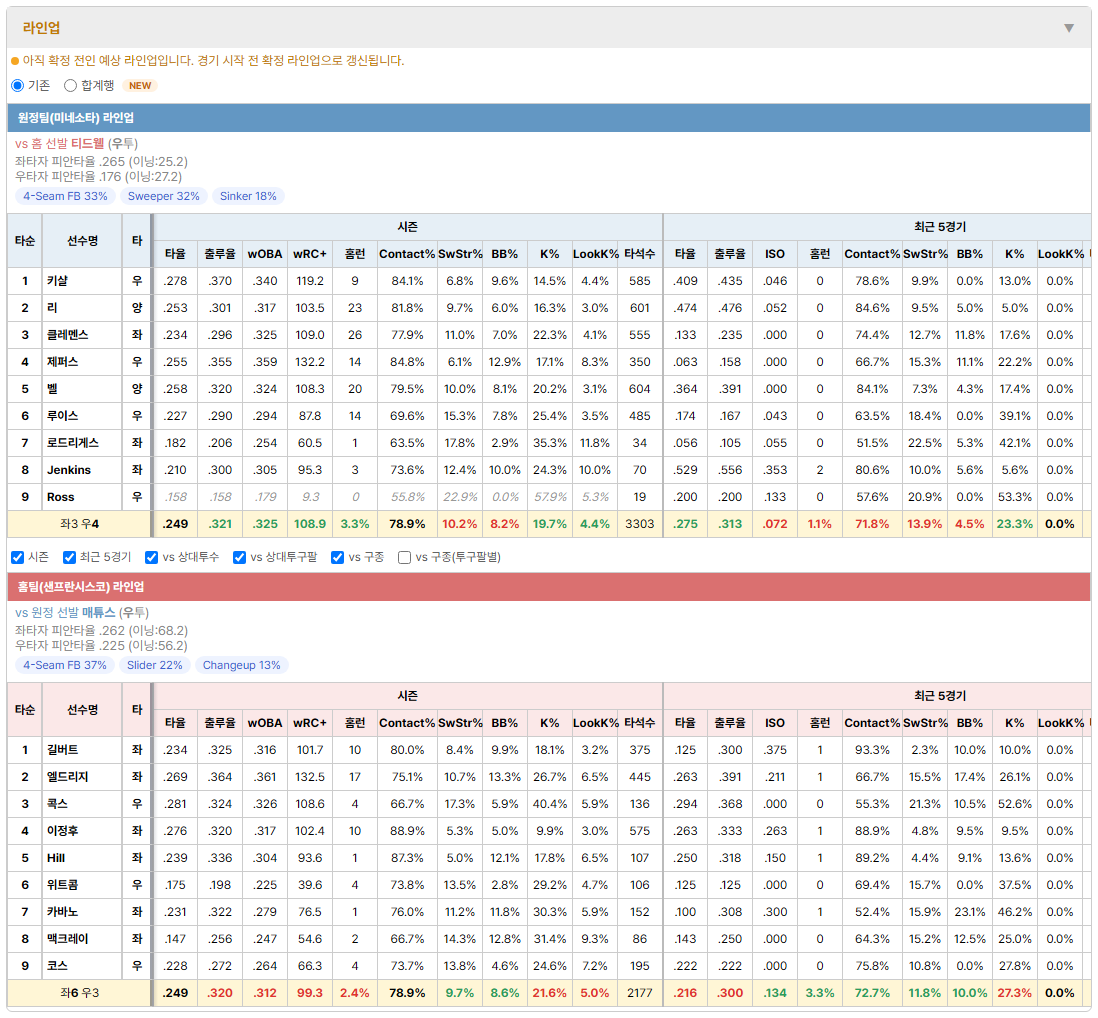This screenshot has width=1098, height=1018.
Task: Click the 4-Seam FB 33% pitch tag
Action: (65, 196)
